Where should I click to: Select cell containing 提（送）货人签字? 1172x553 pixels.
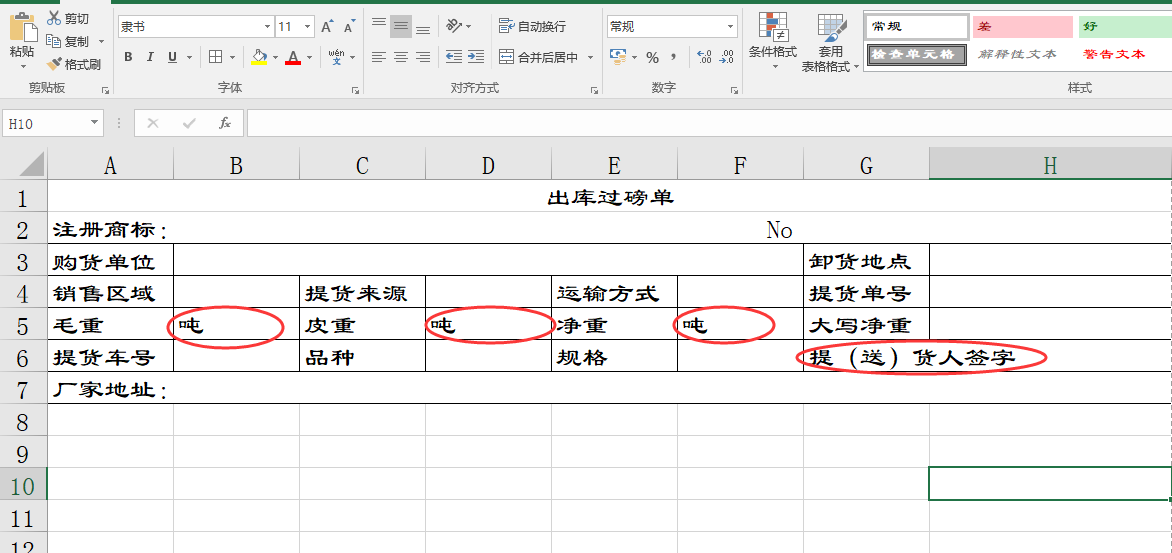[987, 358]
